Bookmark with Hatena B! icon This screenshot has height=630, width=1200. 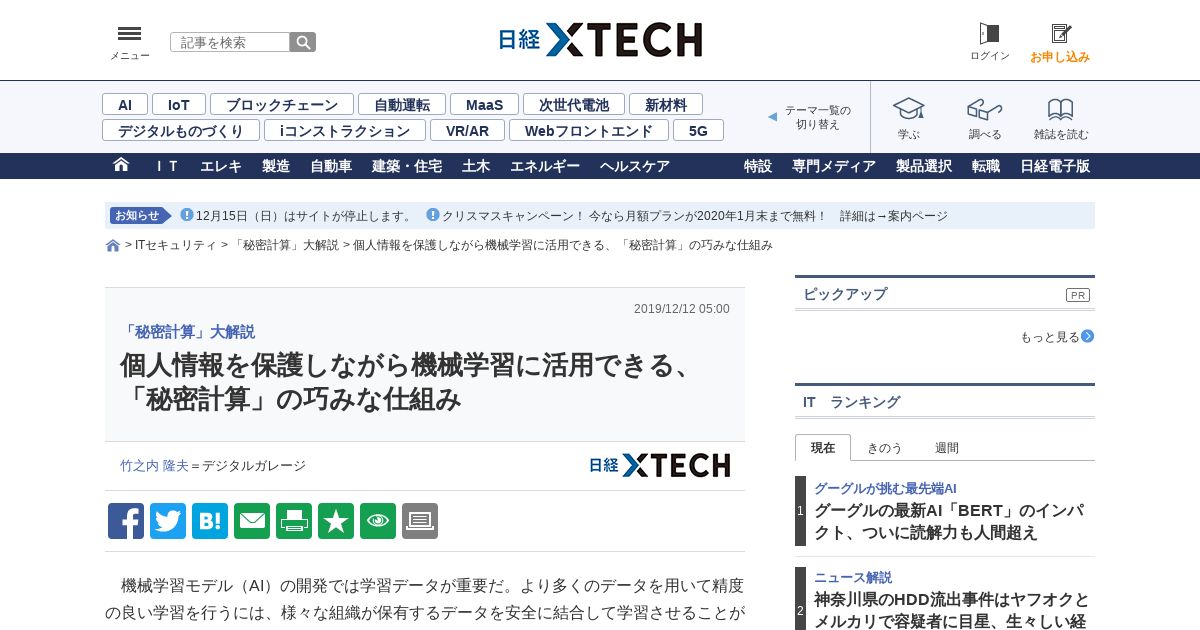point(210,521)
